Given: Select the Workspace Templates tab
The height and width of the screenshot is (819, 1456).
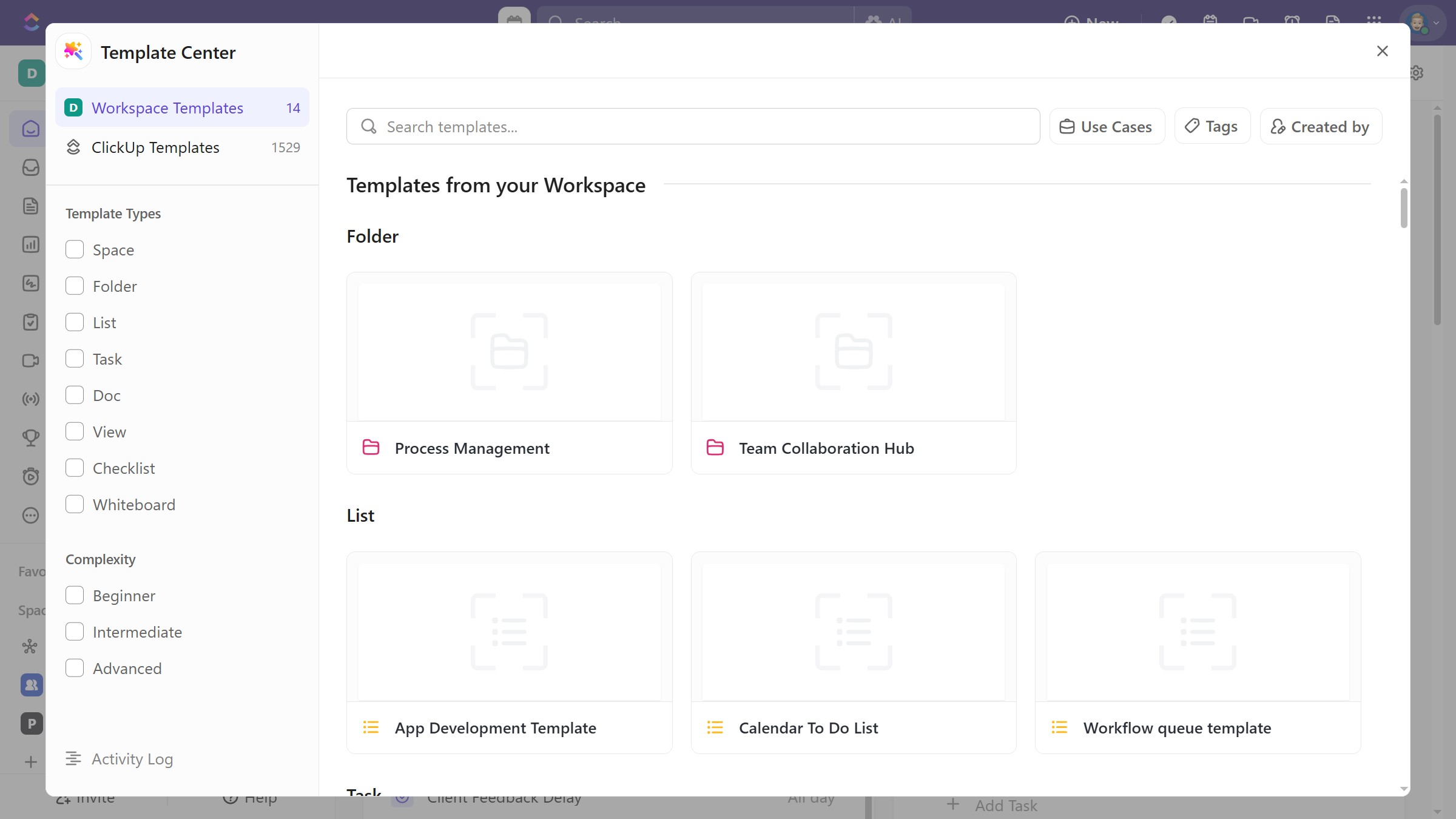Looking at the screenshot, I should pos(182,107).
